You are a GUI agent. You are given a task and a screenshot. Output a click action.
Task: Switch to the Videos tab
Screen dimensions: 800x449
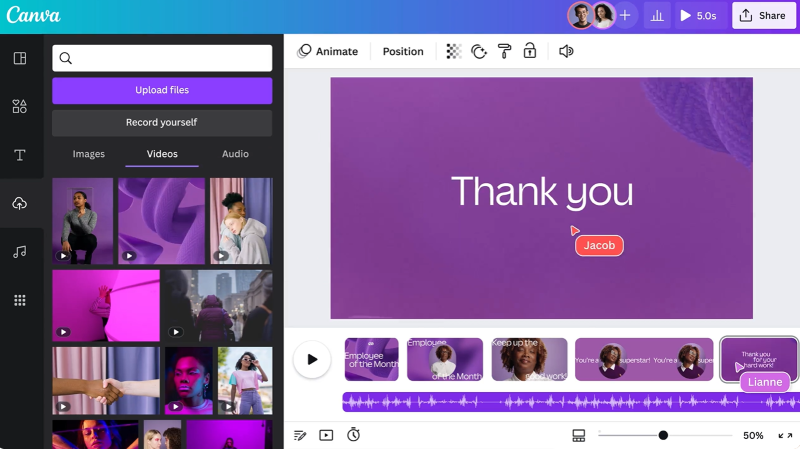coord(162,154)
